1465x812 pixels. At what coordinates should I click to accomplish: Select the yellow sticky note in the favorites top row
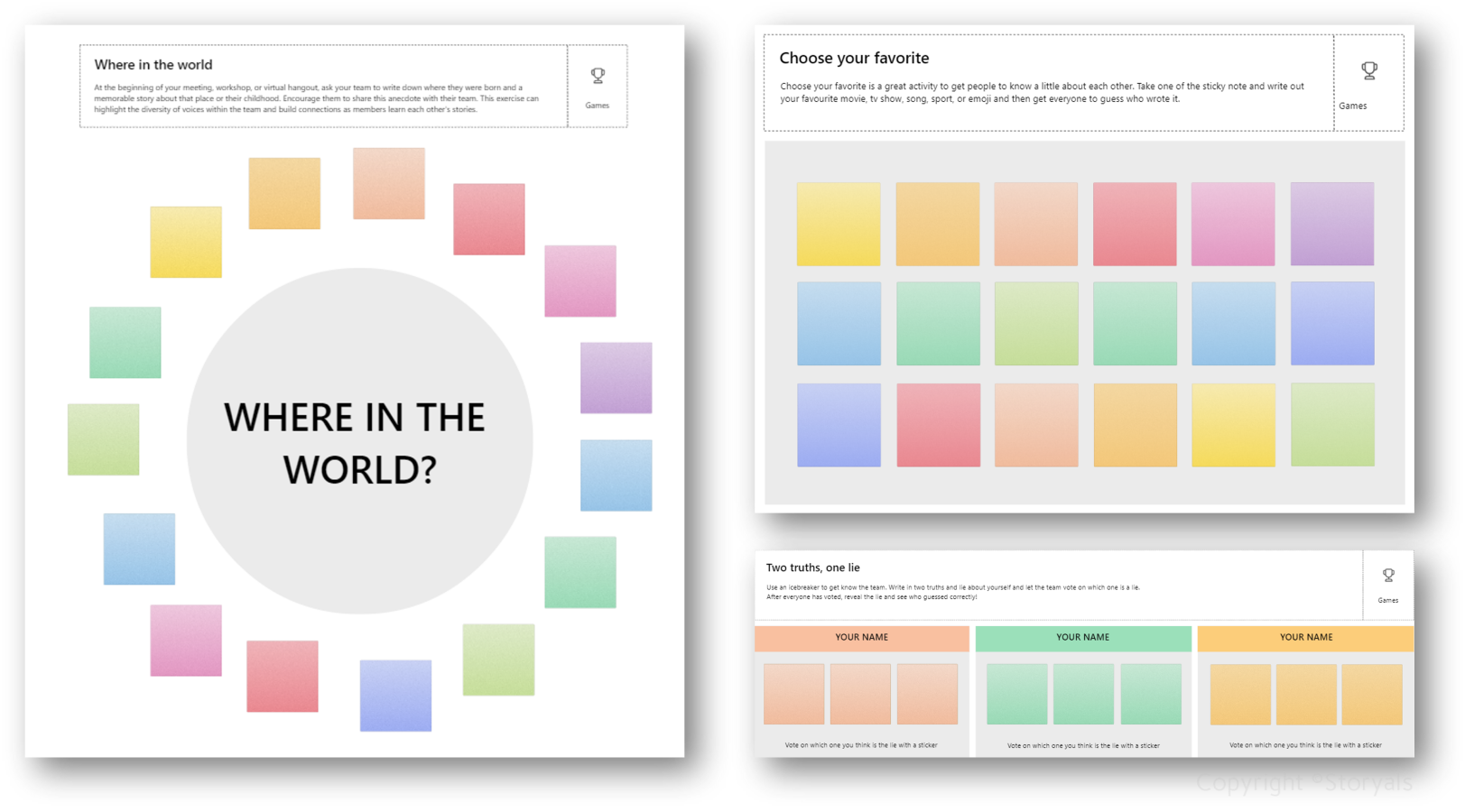839,223
